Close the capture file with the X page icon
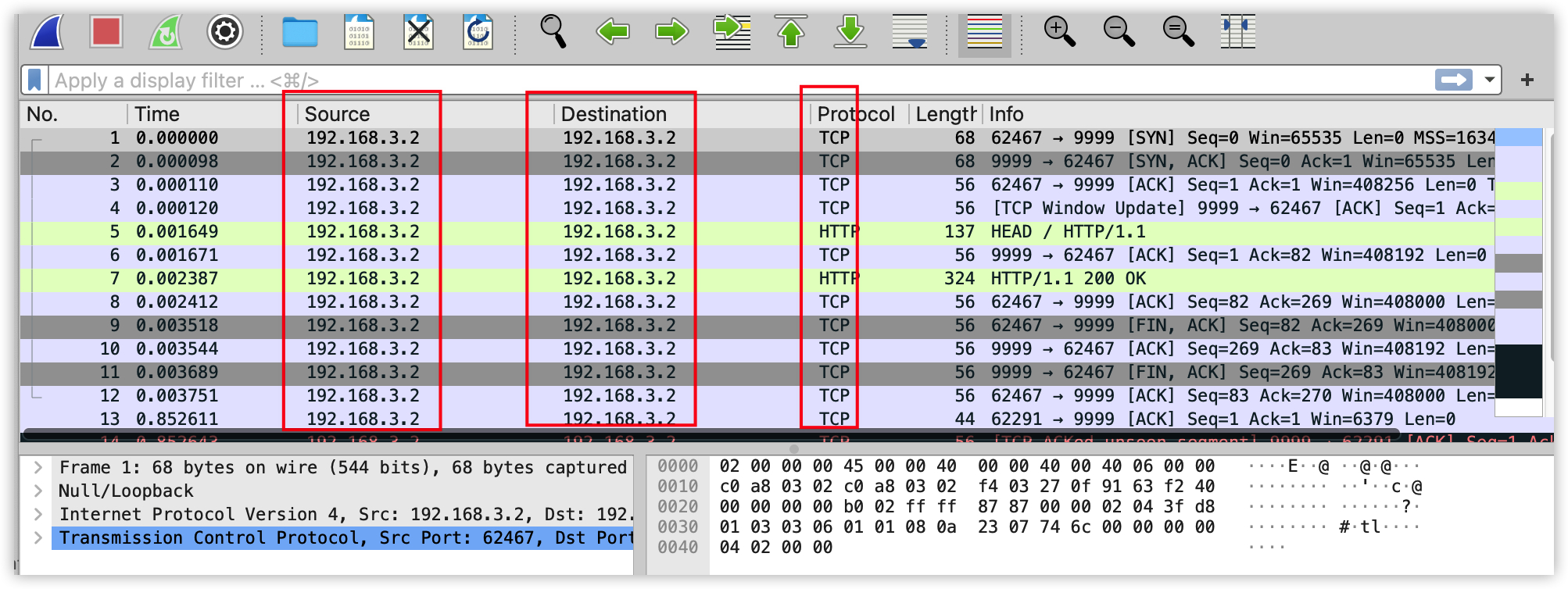 click(x=419, y=32)
